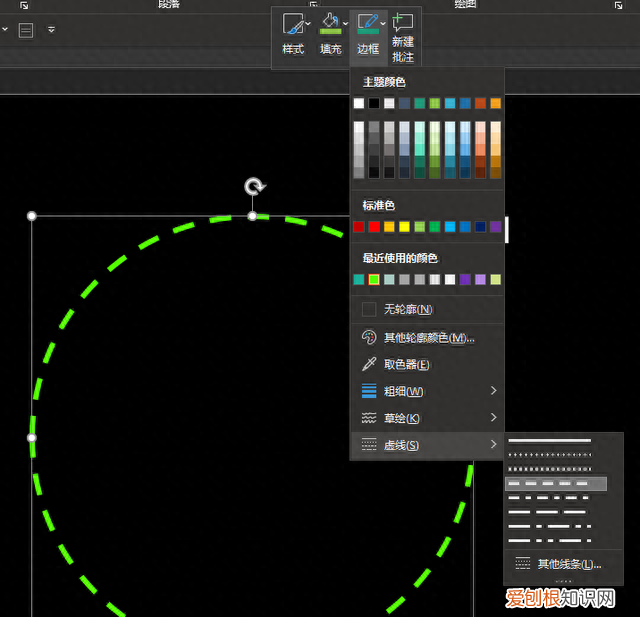The height and width of the screenshot is (617, 640).
Task: Expand the 填充 dropdown arrow
Action: click(346, 22)
